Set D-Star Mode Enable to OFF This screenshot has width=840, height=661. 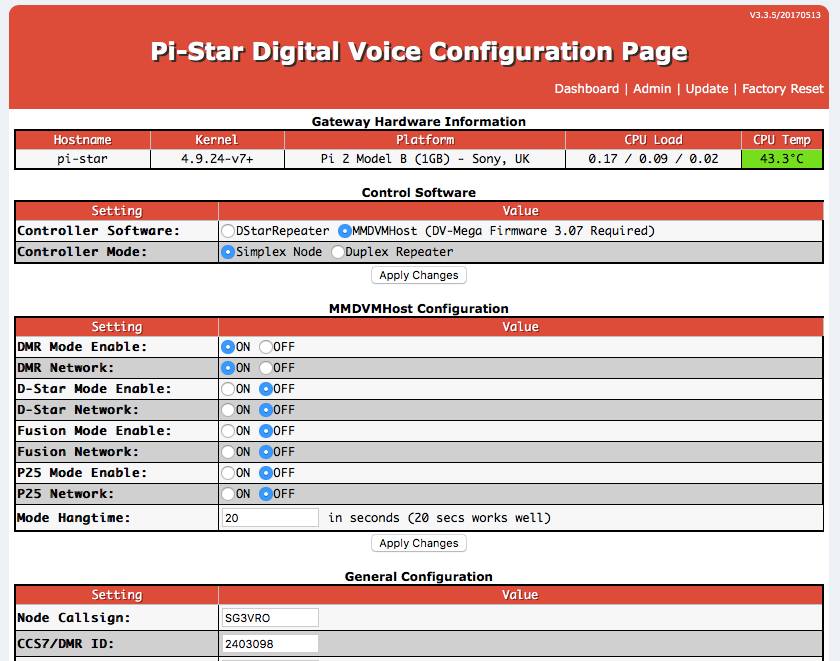(266, 389)
